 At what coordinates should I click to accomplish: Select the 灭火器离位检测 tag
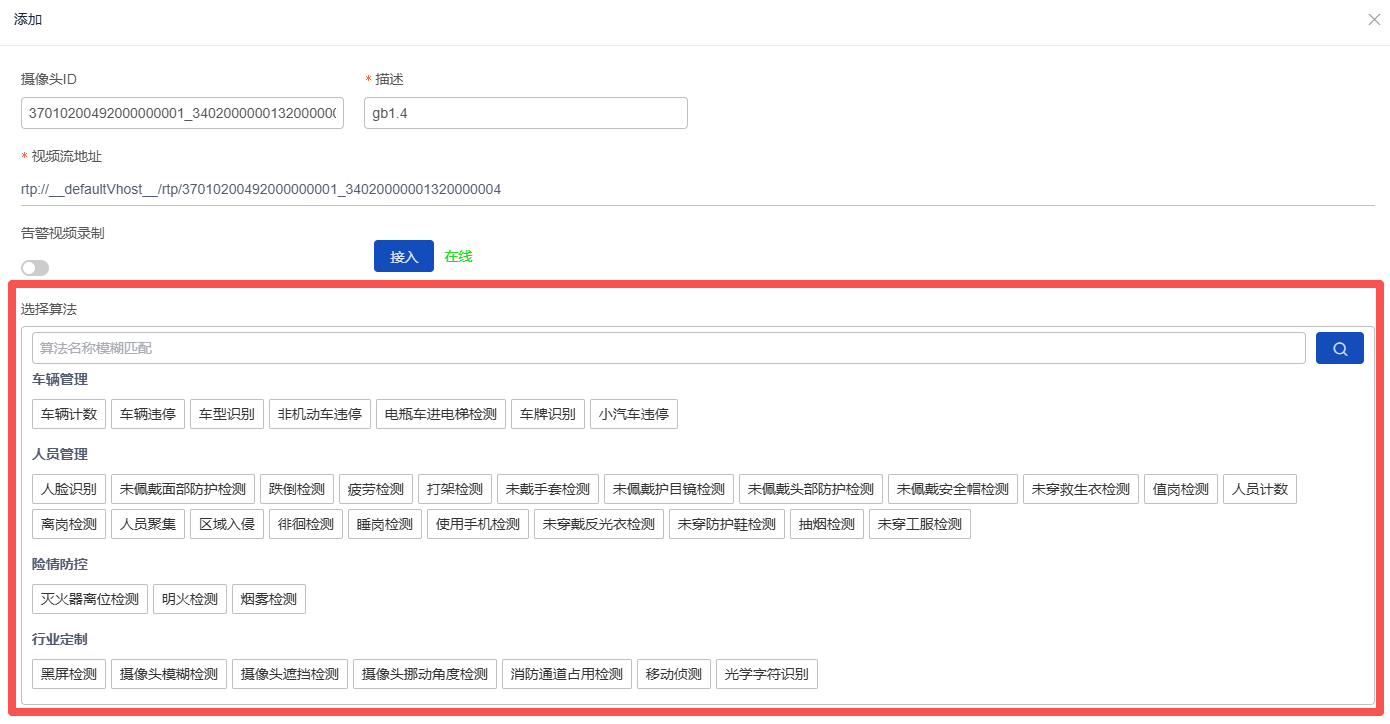[90, 599]
